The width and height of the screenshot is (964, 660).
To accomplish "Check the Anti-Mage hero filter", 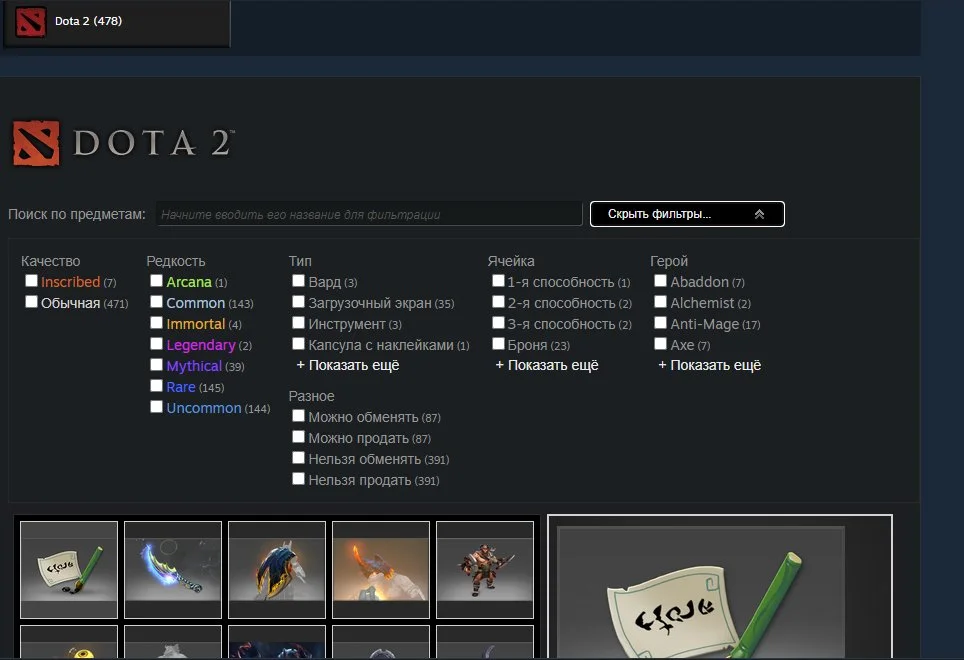I will click(660, 323).
